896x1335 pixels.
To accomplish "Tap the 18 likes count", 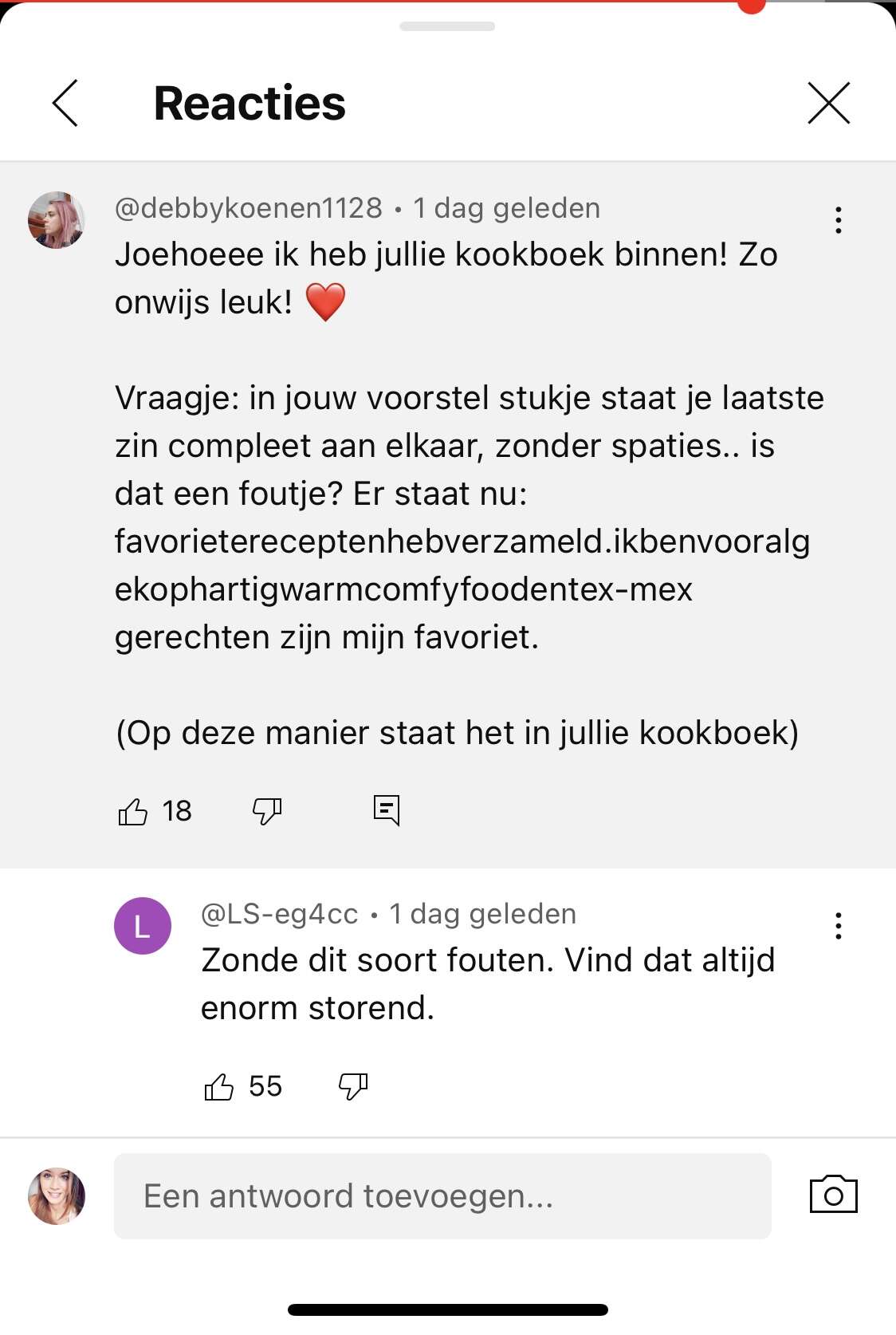I will pyautogui.click(x=177, y=811).
